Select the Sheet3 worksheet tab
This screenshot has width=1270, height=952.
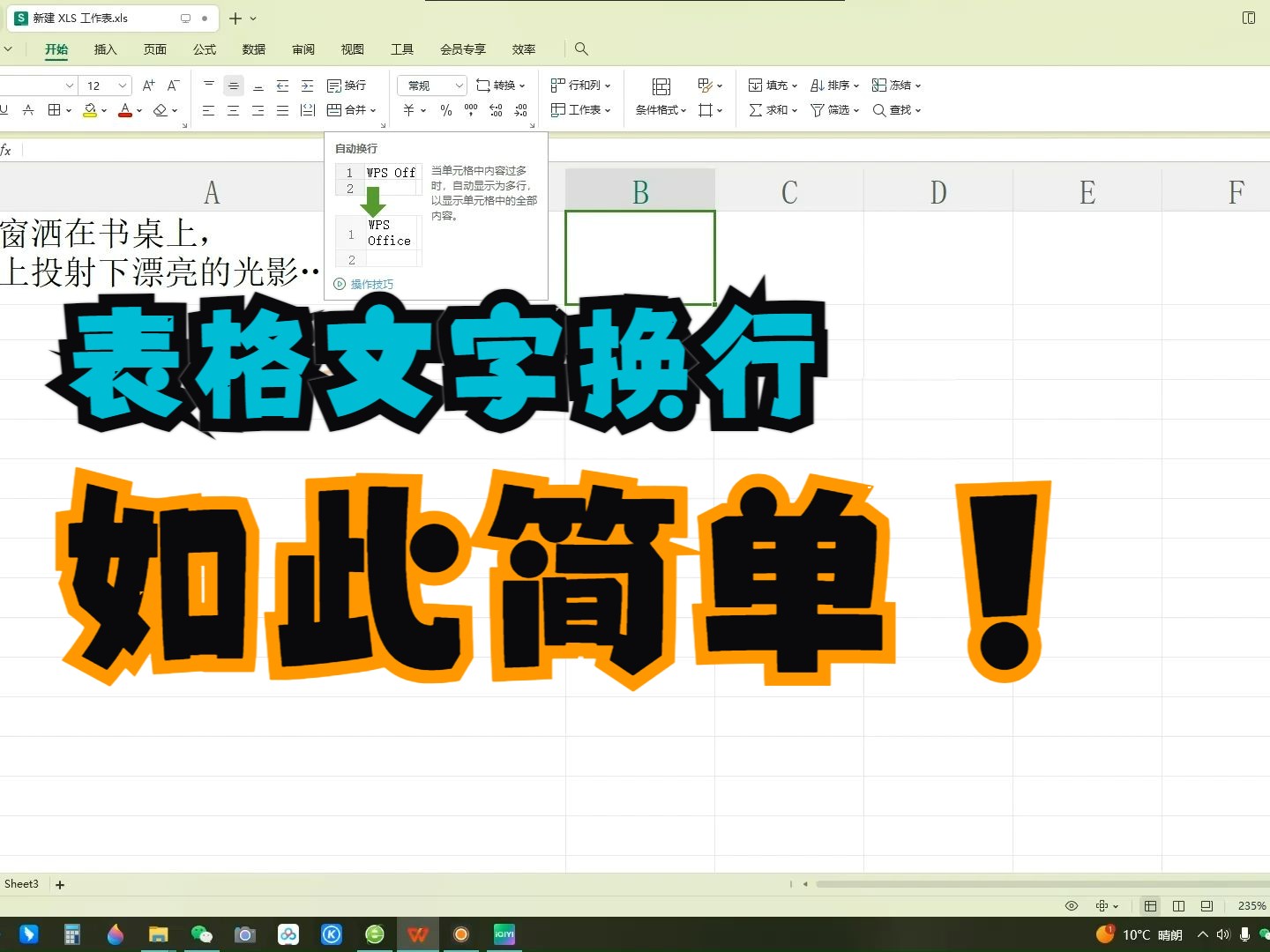tap(21, 883)
